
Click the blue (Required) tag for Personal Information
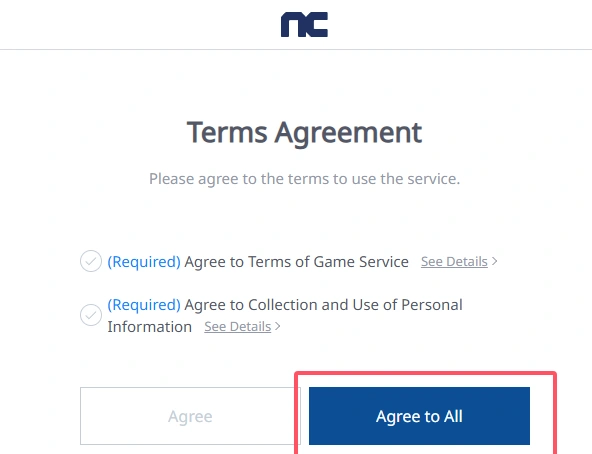point(144,305)
